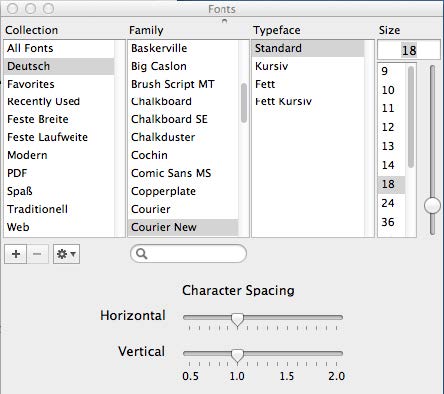Click the Family list scrollbar
The height and width of the screenshot is (394, 444).
[244, 103]
